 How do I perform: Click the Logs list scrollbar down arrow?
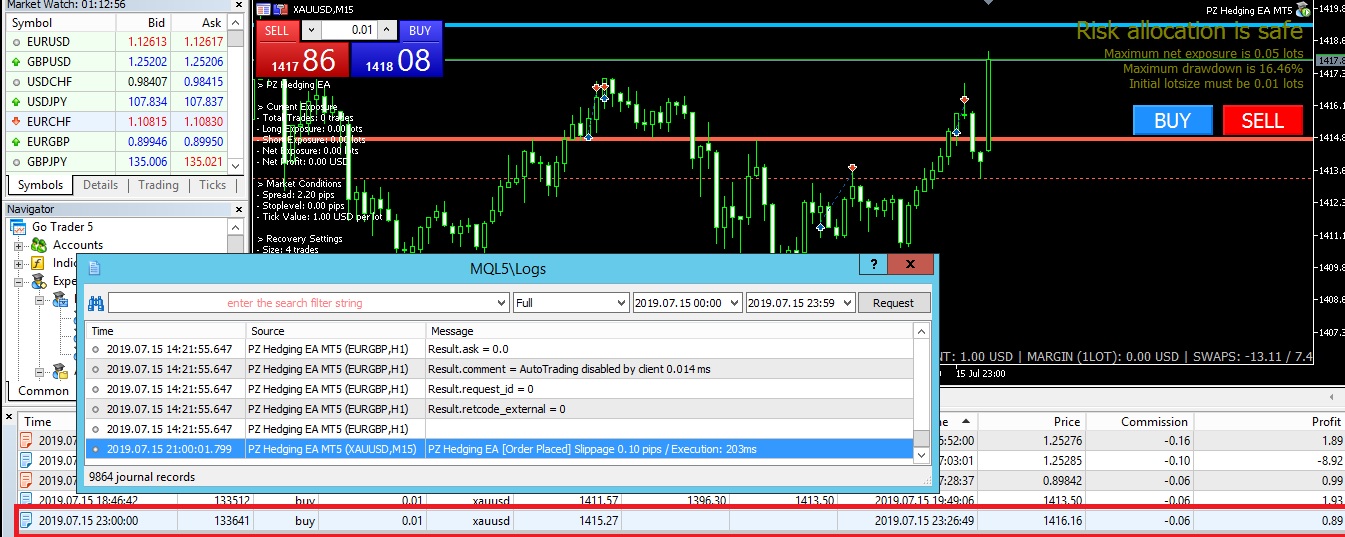coord(922,454)
